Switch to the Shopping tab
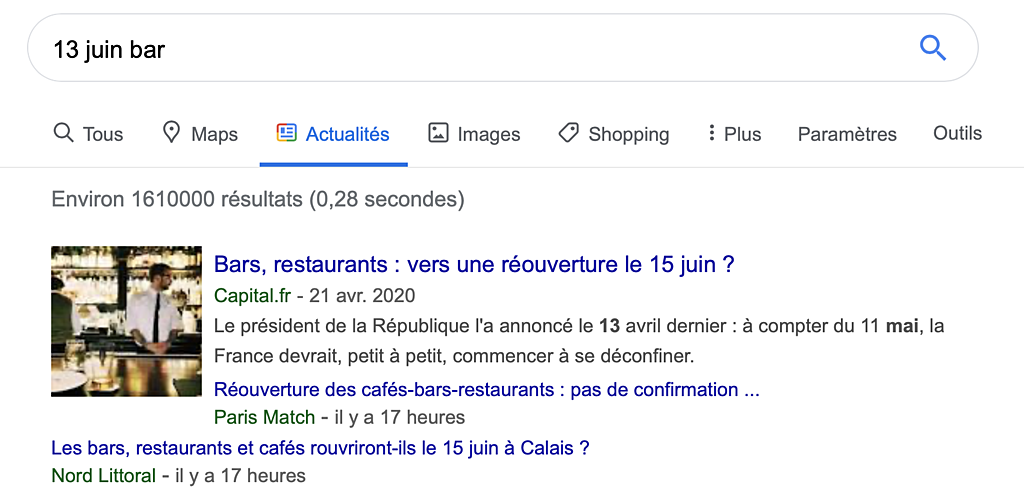The image size is (1024, 490). tap(614, 134)
